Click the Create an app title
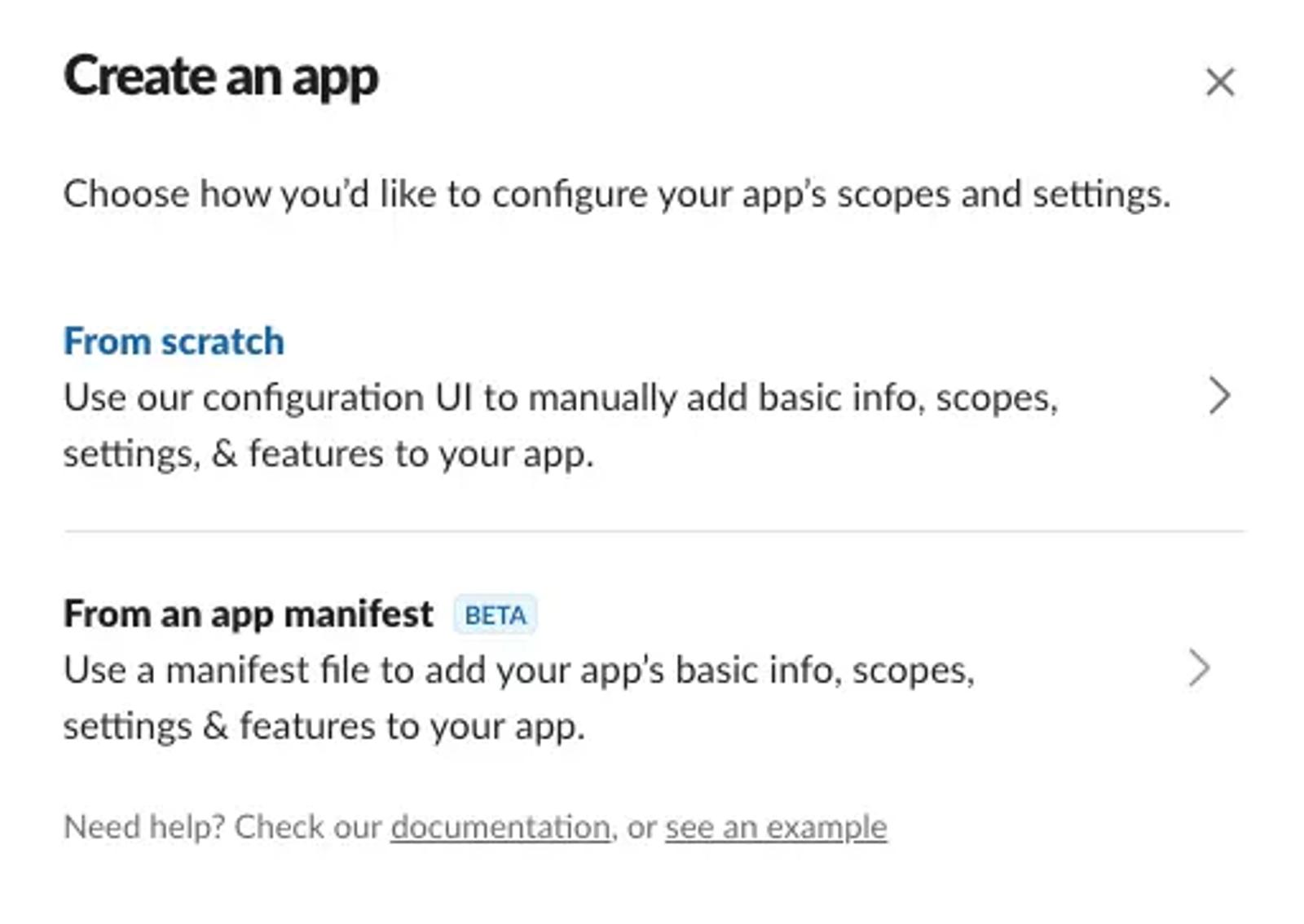Image resolution: width=1304 pixels, height=924 pixels. coord(221,77)
